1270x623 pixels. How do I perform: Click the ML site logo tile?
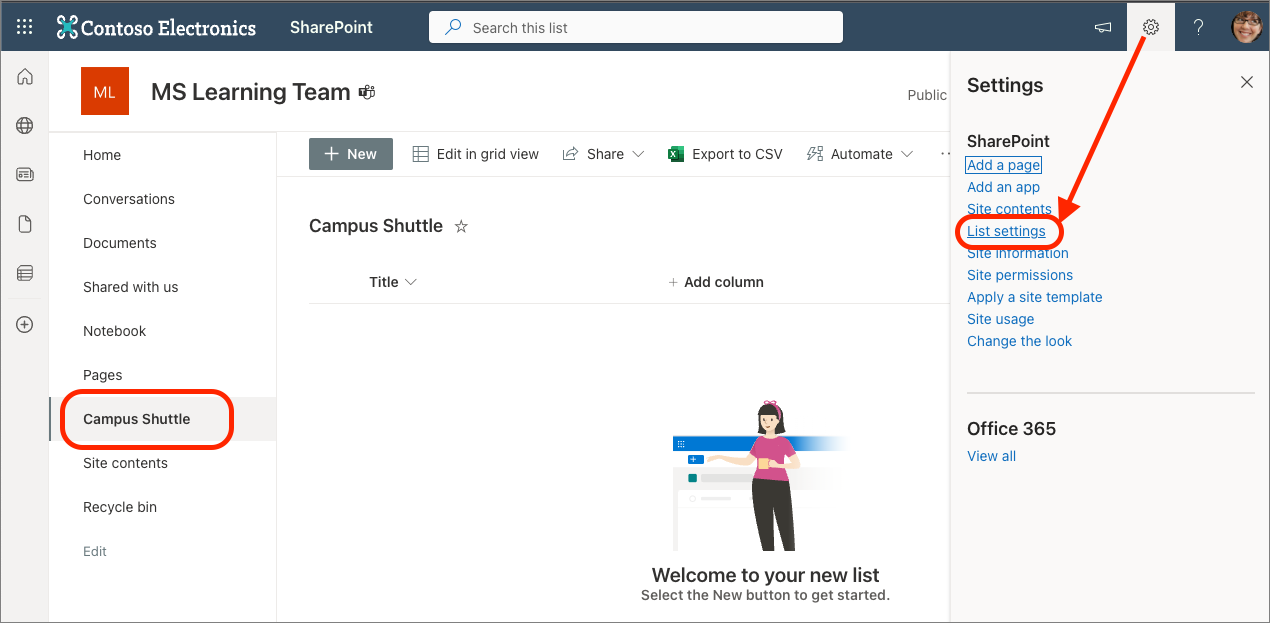(105, 92)
